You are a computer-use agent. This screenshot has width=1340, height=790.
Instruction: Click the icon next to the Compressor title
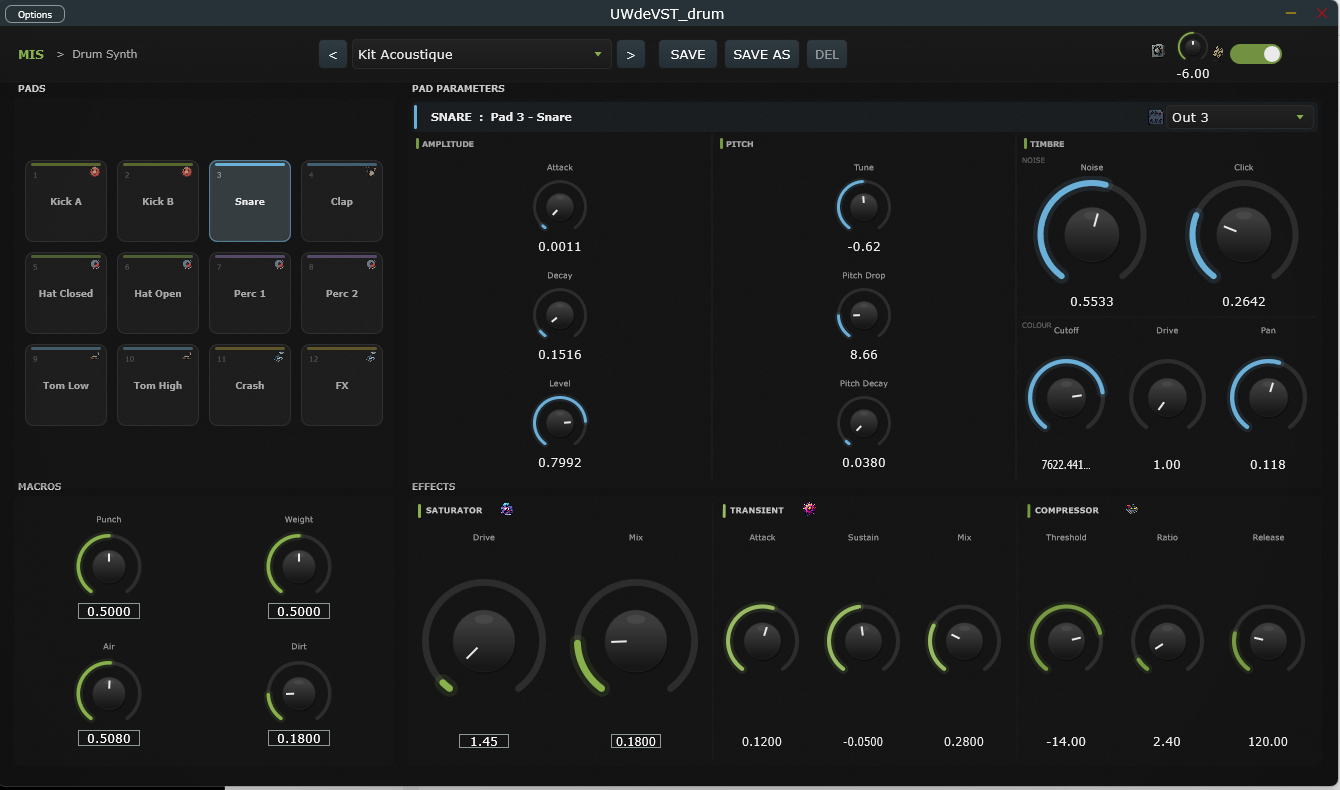(1131, 510)
